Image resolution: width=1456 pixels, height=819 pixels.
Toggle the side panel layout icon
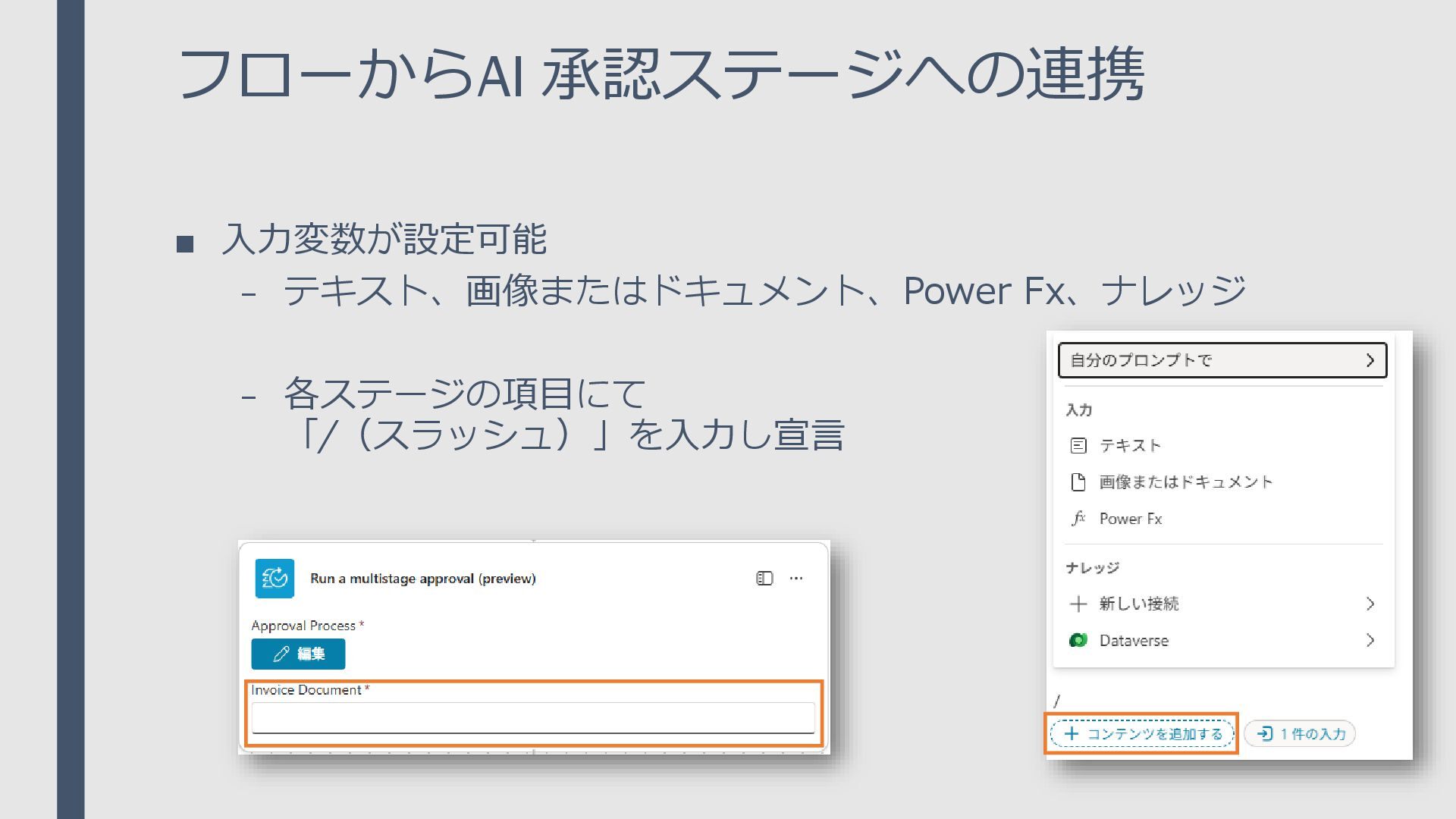[764, 579]
